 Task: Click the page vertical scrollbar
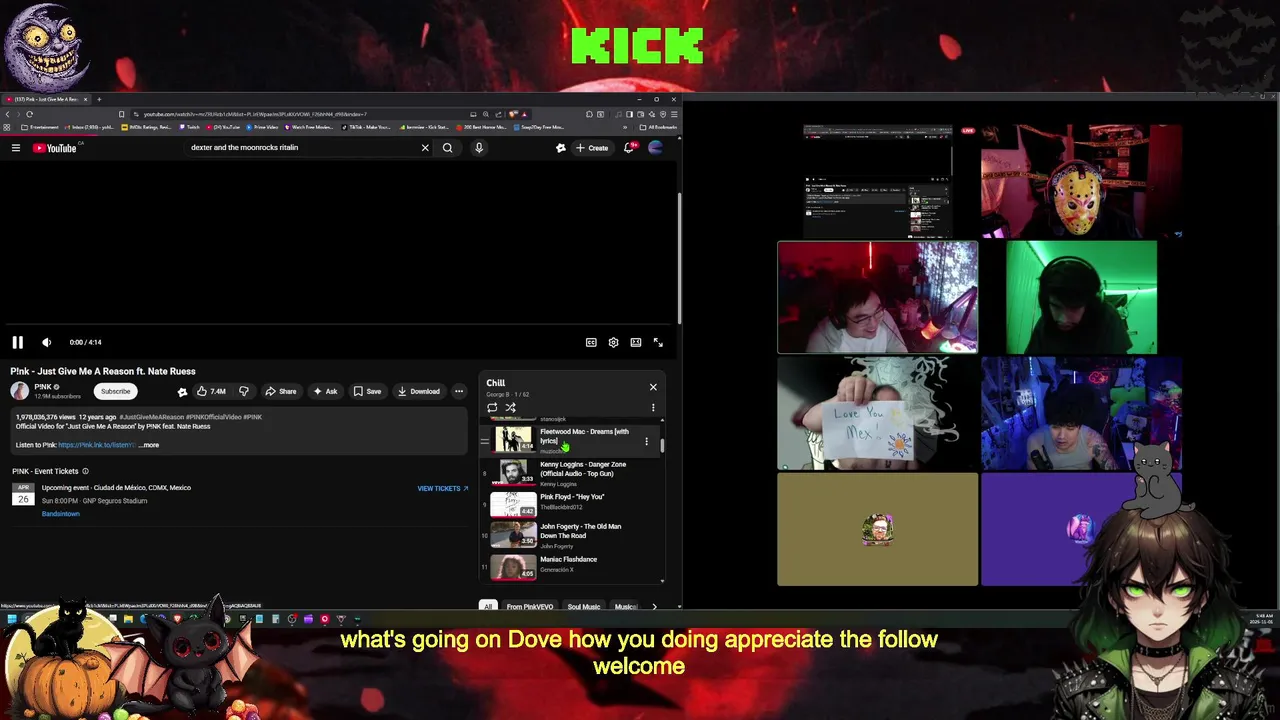pos(680,258)
